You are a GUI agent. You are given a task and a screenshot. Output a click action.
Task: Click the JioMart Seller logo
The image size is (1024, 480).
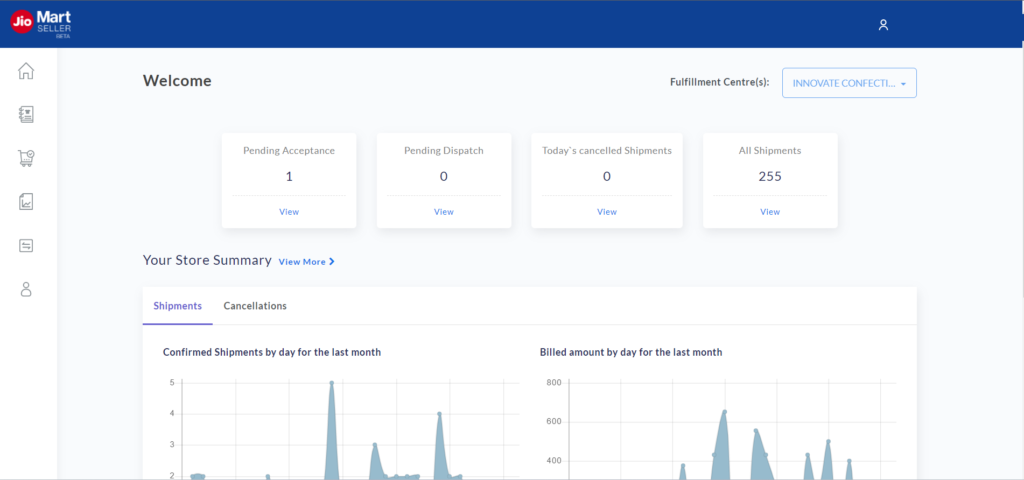[42, 22]
